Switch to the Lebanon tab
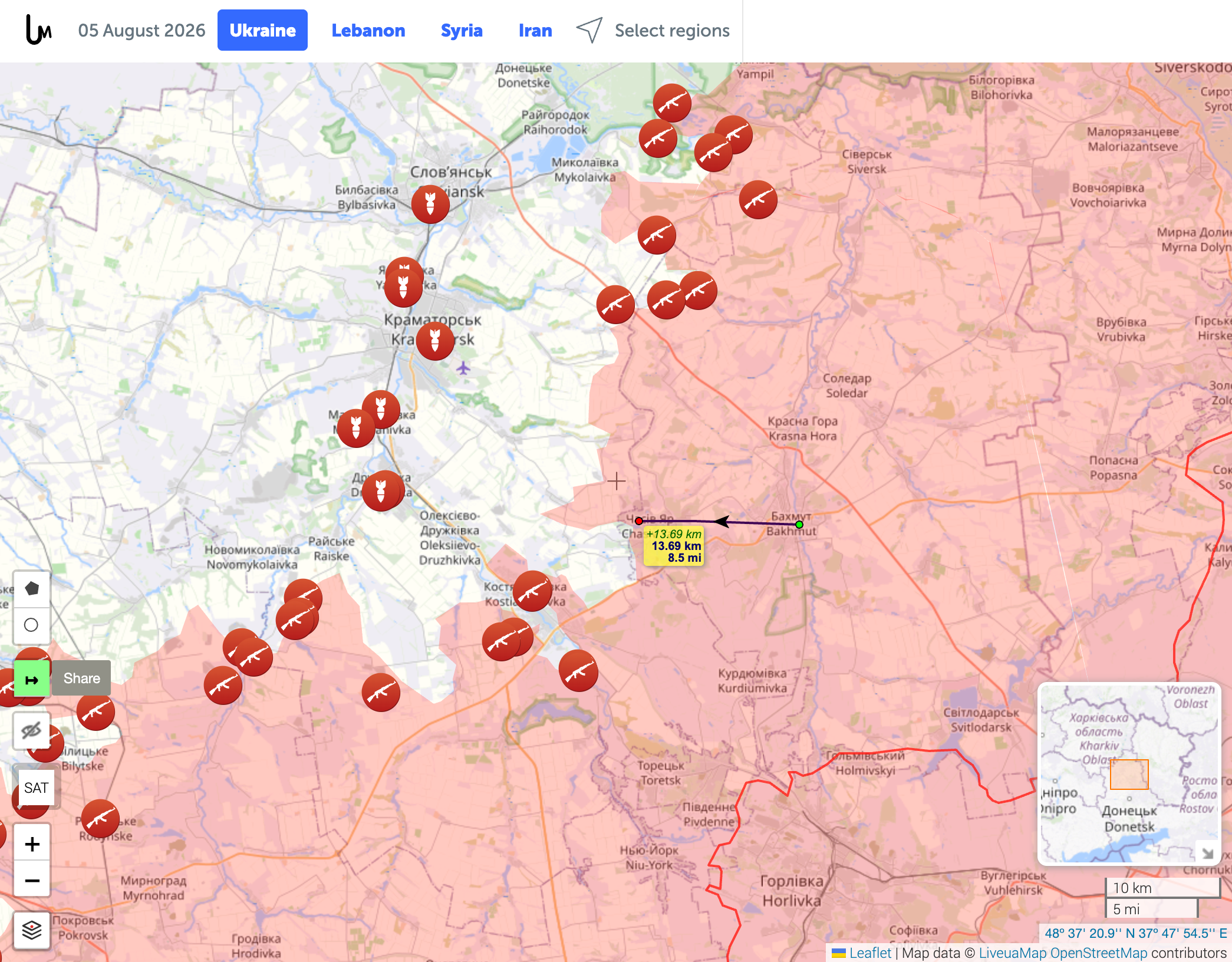Image resolution: width=1232 pixels, height=962 pixels. pos(368,30)
